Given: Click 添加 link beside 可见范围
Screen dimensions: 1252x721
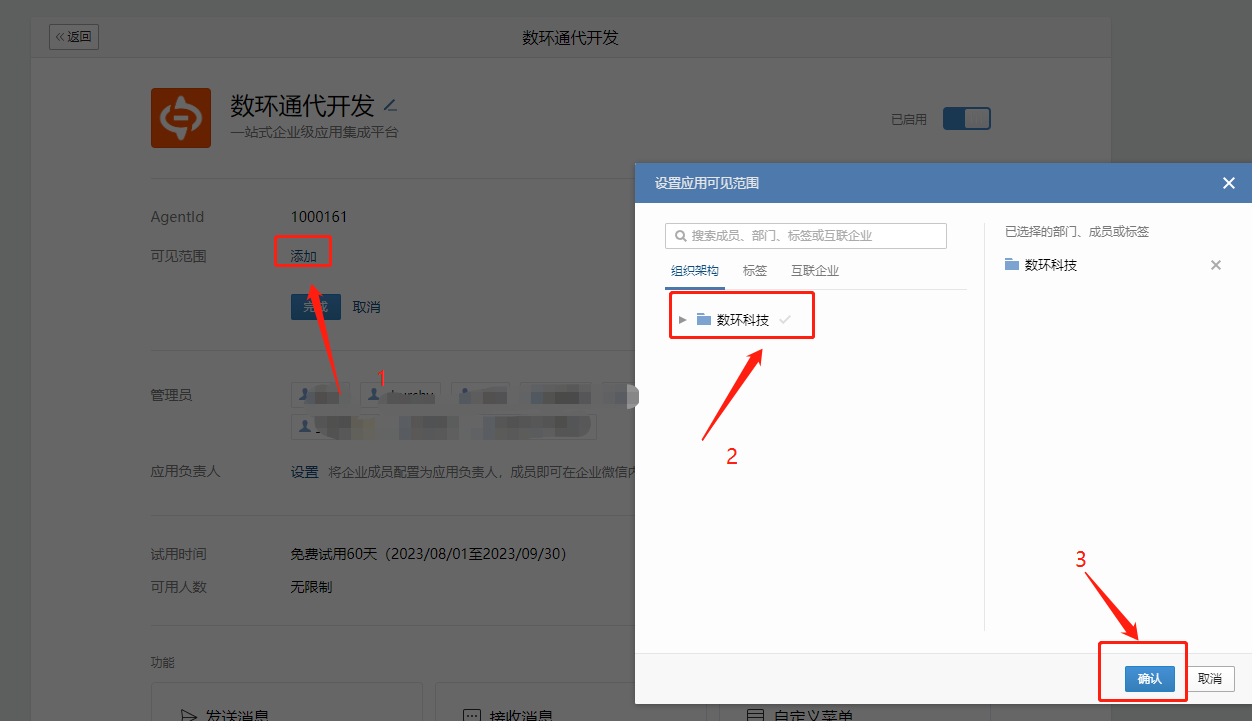Looking at the screenshot, I should (x=303, y=256).
